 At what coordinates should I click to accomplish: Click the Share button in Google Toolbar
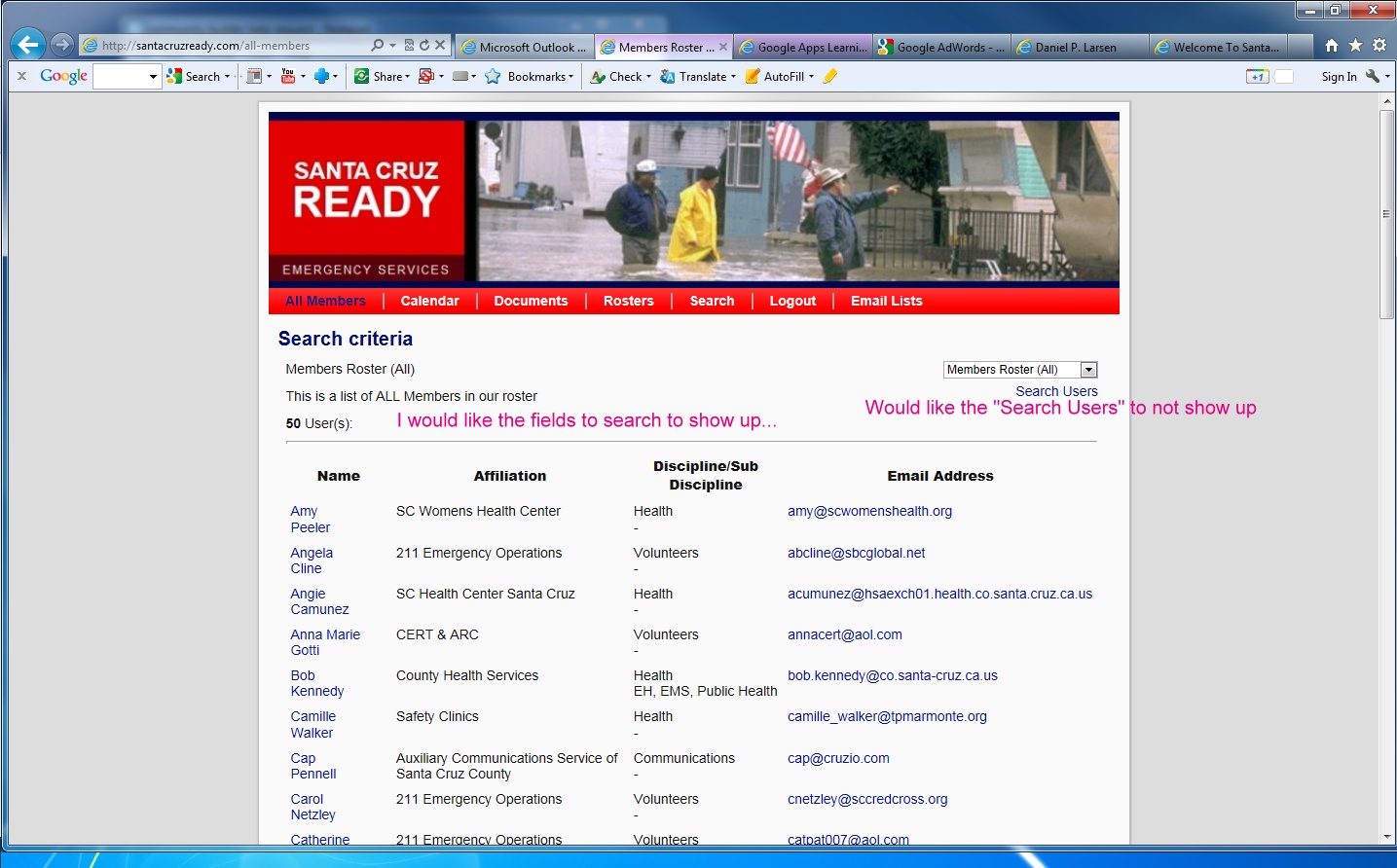(379, 76)
